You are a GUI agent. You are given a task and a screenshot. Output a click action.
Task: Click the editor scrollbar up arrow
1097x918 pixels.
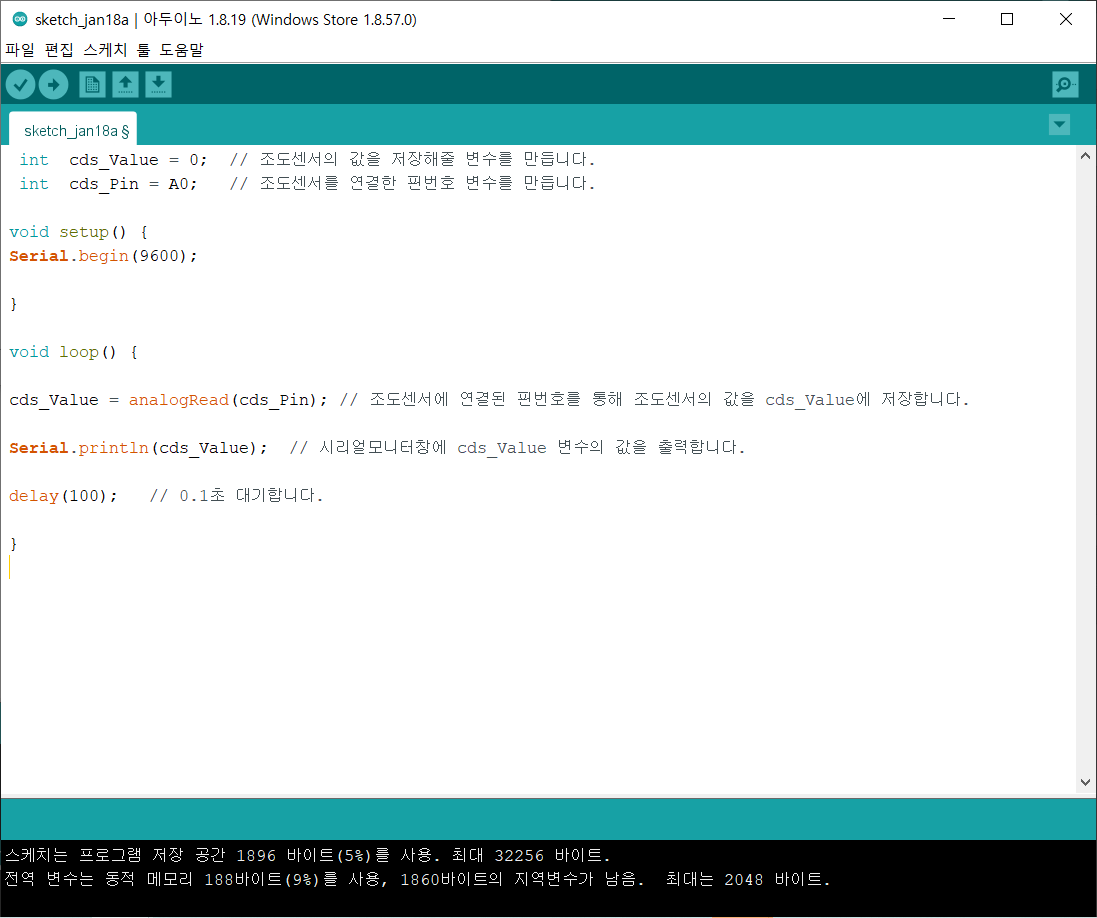coord(1085,156)
